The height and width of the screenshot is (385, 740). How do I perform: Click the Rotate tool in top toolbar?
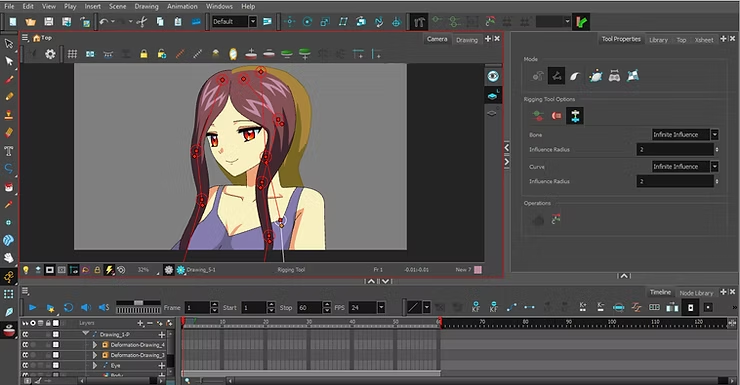[307, 22]
